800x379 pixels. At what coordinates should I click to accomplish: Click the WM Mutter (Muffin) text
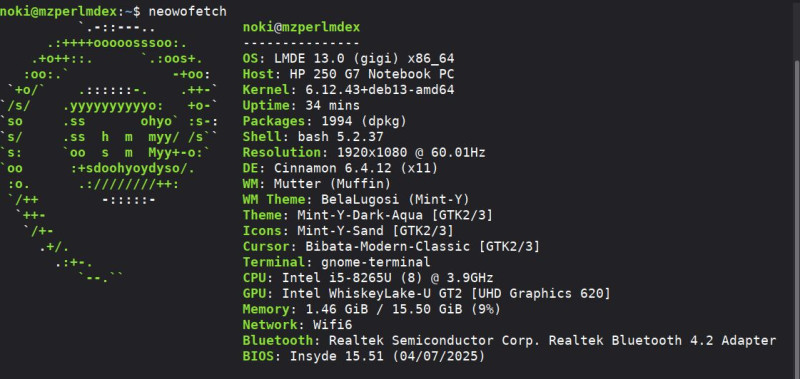[x=317, y=184]
